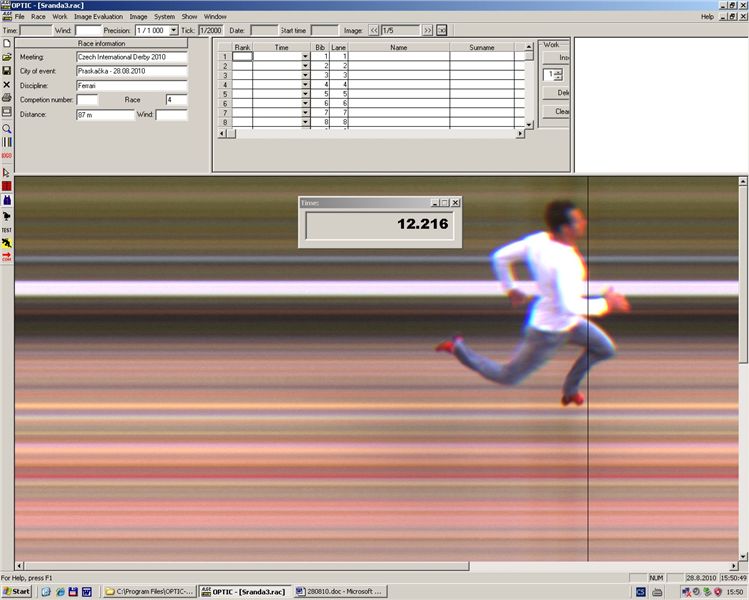Image resolution: width=749 pixels, height=600 pixels.
Task: Click the Word icon in quick launch
Action: [x=86, y=591]
